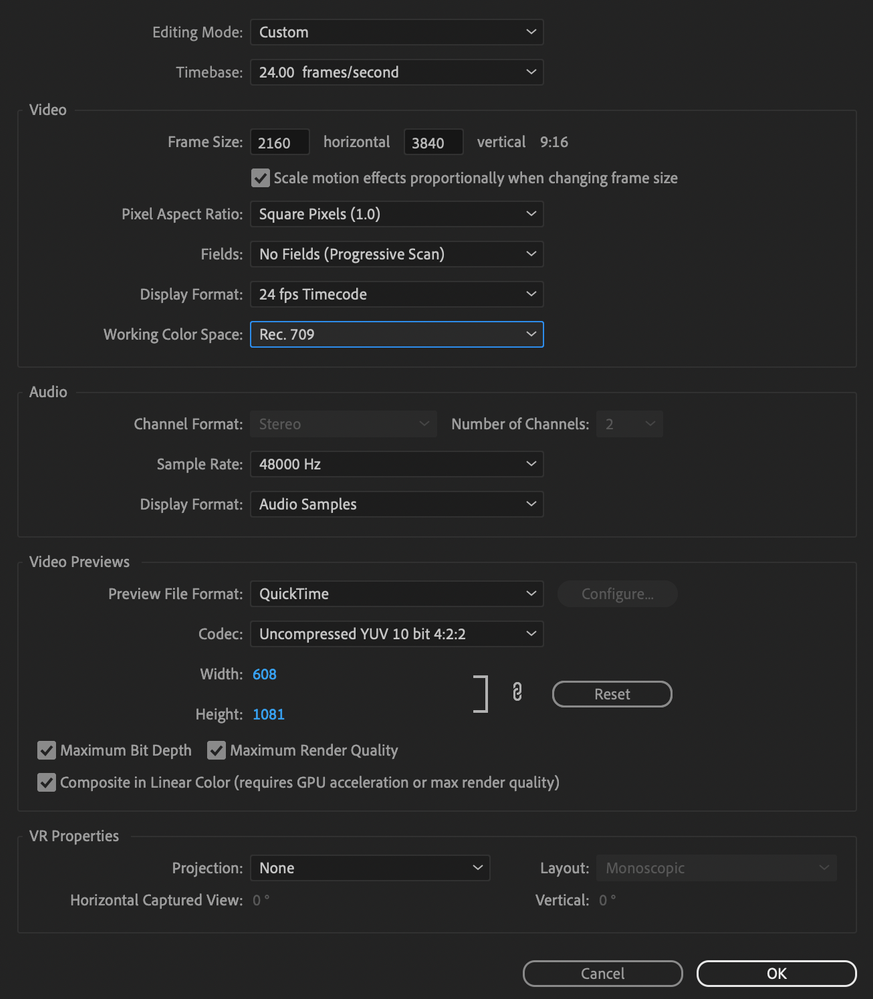The height and width of the screenshot is (999, 873).
Task: Open the VR Projection None dropdown
Action: [370, 868]
